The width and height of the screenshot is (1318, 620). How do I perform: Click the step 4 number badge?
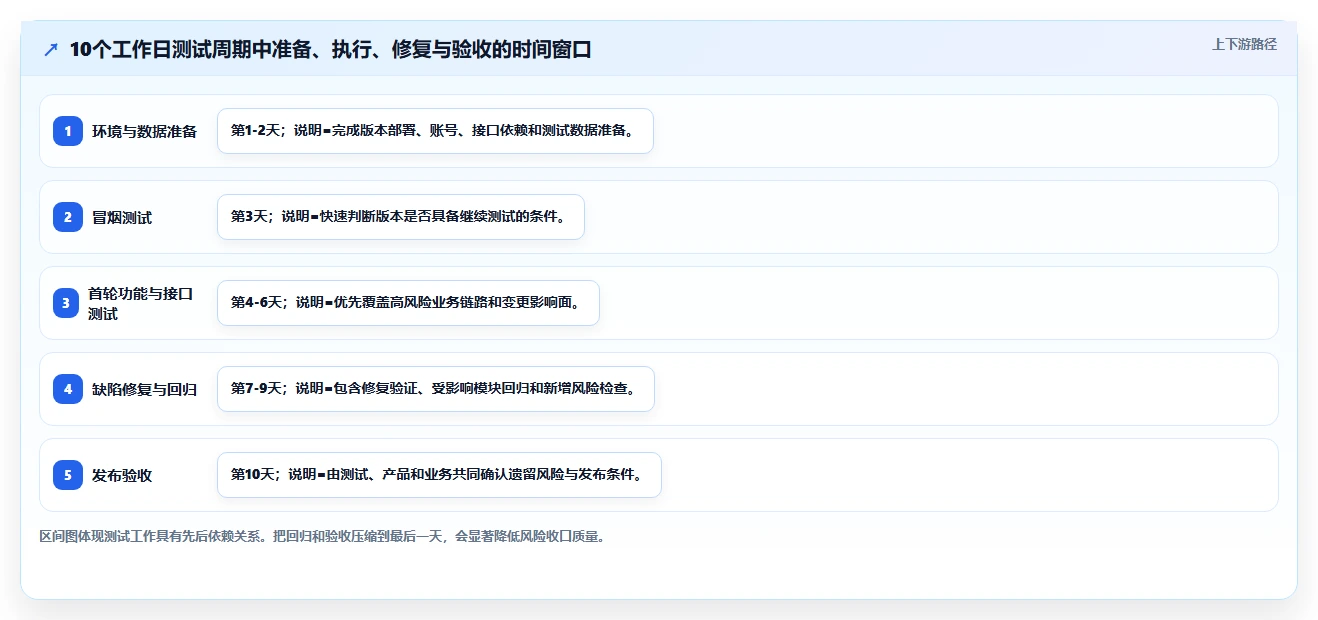point(68,389)
